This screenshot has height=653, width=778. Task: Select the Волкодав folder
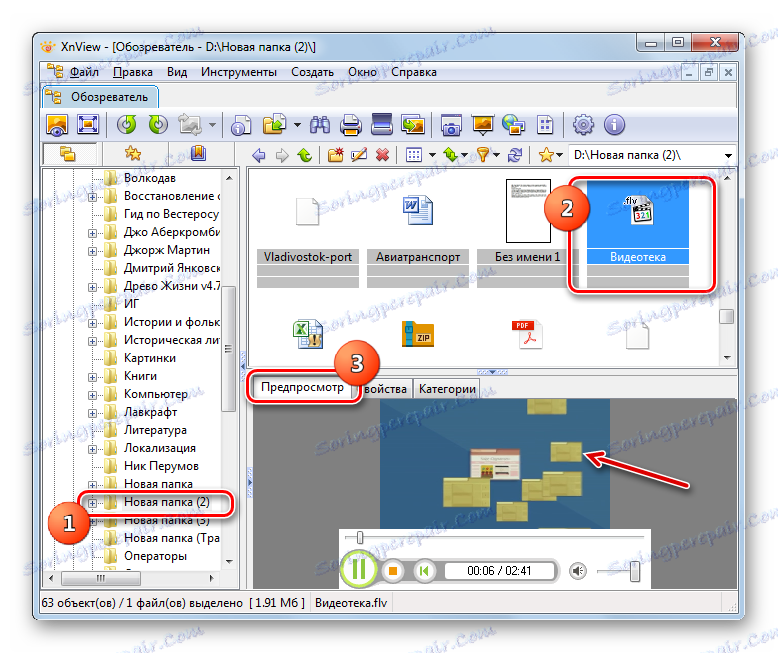pos(149,178)
